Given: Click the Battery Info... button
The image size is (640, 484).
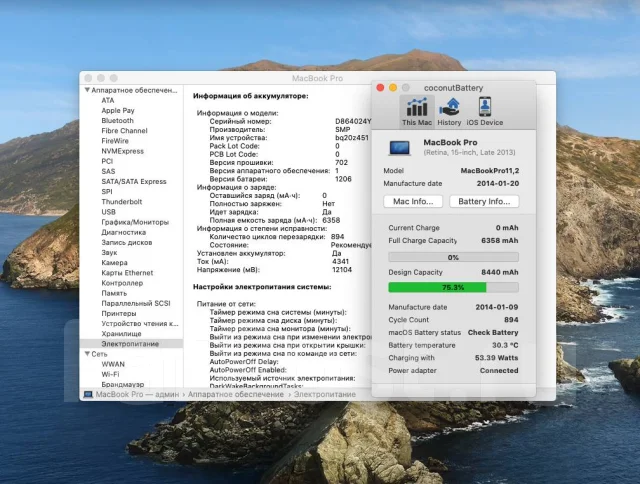Looking at the screenshot, I should (x=484, y=201).
